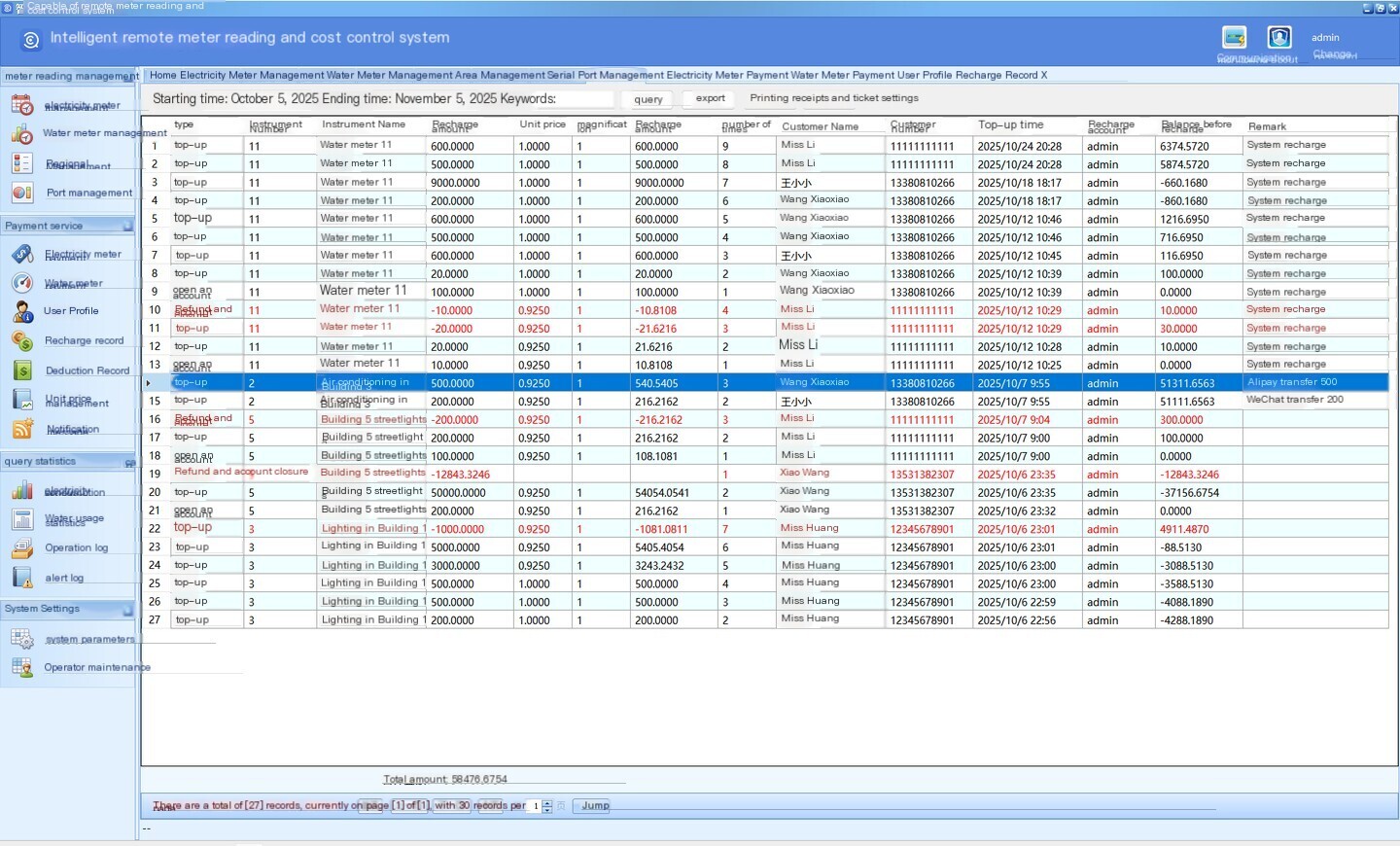Viewport: 1400px width, 846px height.
Task: Open Unit price management sidebar icon
Action: pyautogui.click(x=21, y=400)
